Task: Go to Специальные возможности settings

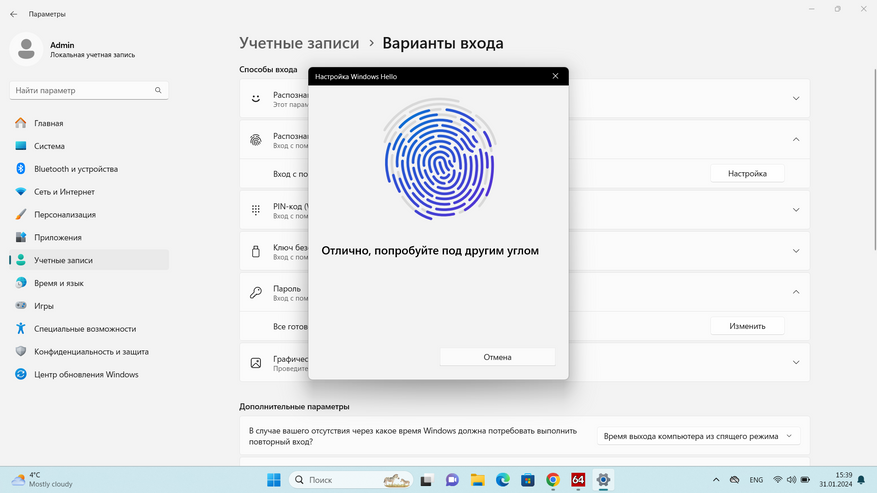Action: 84,329
